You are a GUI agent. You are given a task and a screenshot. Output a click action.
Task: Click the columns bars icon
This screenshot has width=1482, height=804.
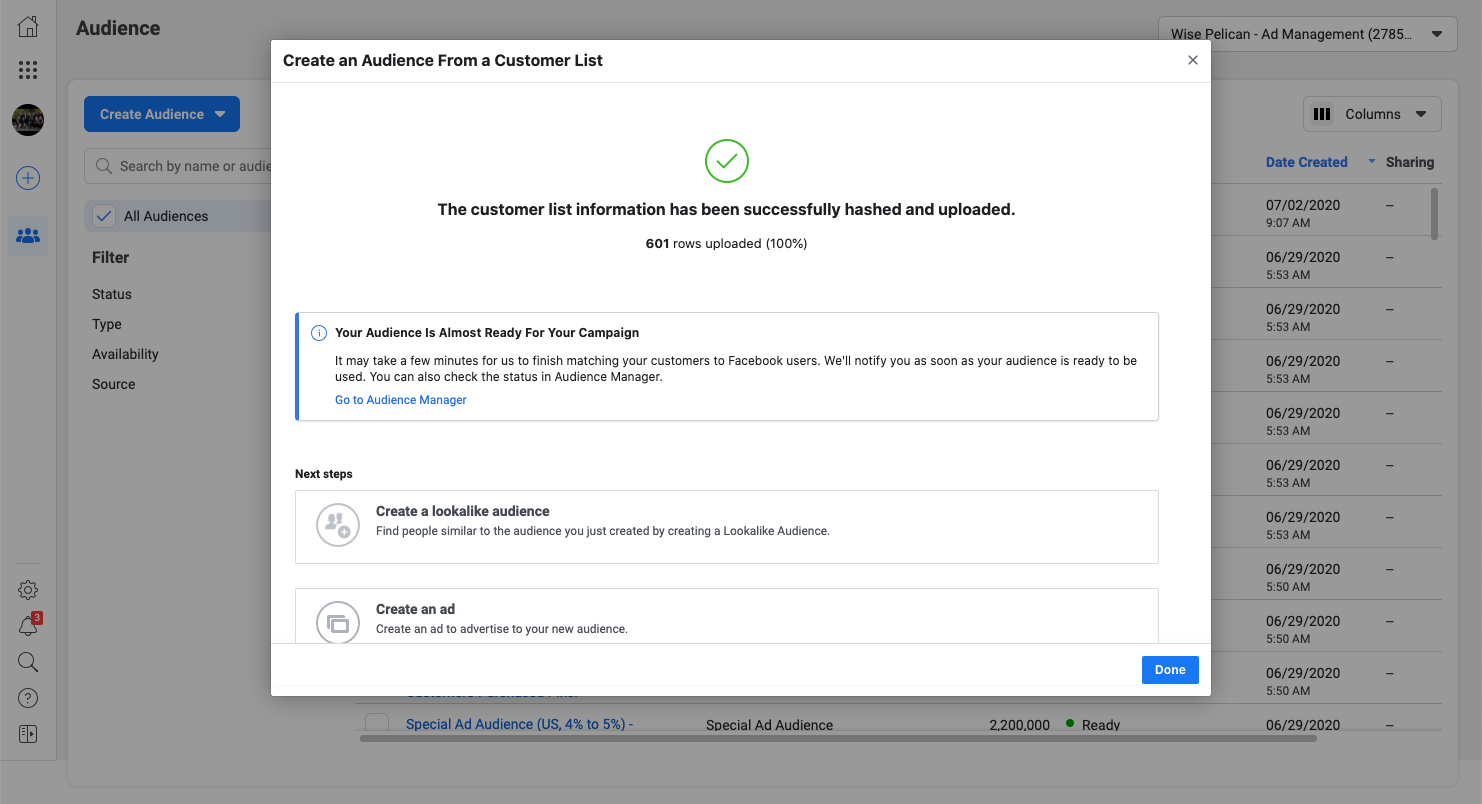(1322, 114)
